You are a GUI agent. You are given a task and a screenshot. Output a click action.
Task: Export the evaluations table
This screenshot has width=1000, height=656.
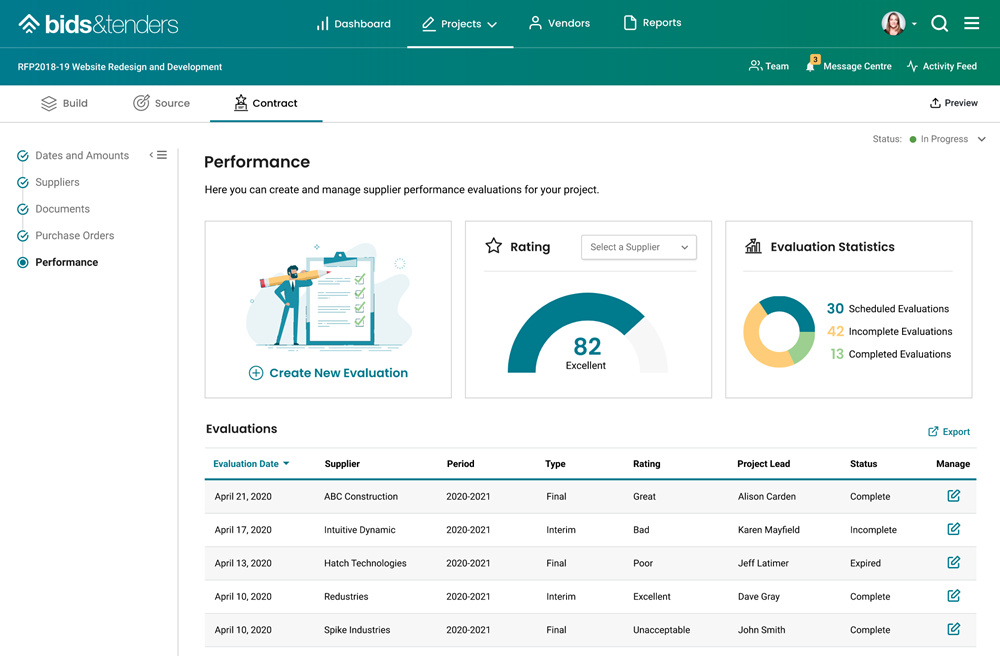(x=949, y=432)
